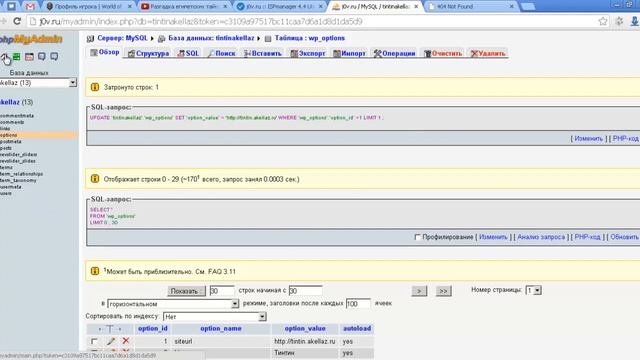Click the Удалить tab
The width and height of the screenshot is (640, 360).
pyautogui.click(x=488, y=53)
